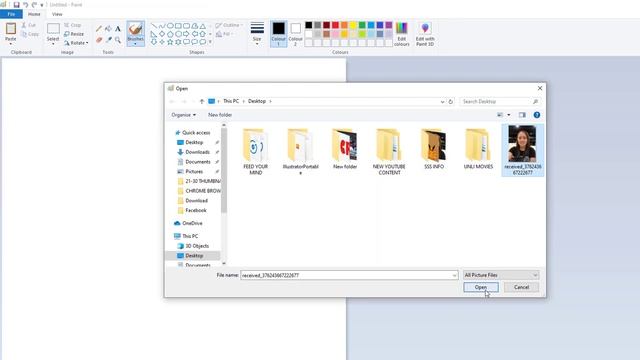Open Facebook folder in navigation pane
Image resolution: width=640 pixels, height=360 pixels.
196,210
